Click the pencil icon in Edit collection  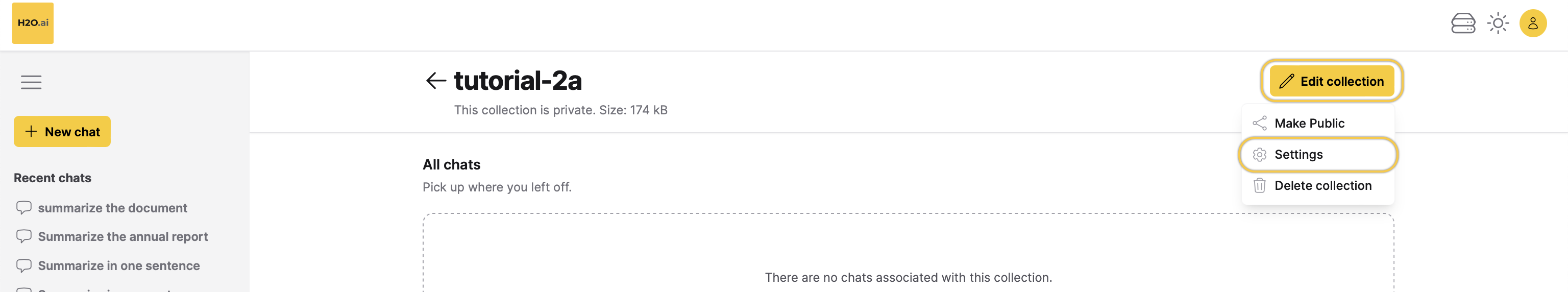(1286, 82)
